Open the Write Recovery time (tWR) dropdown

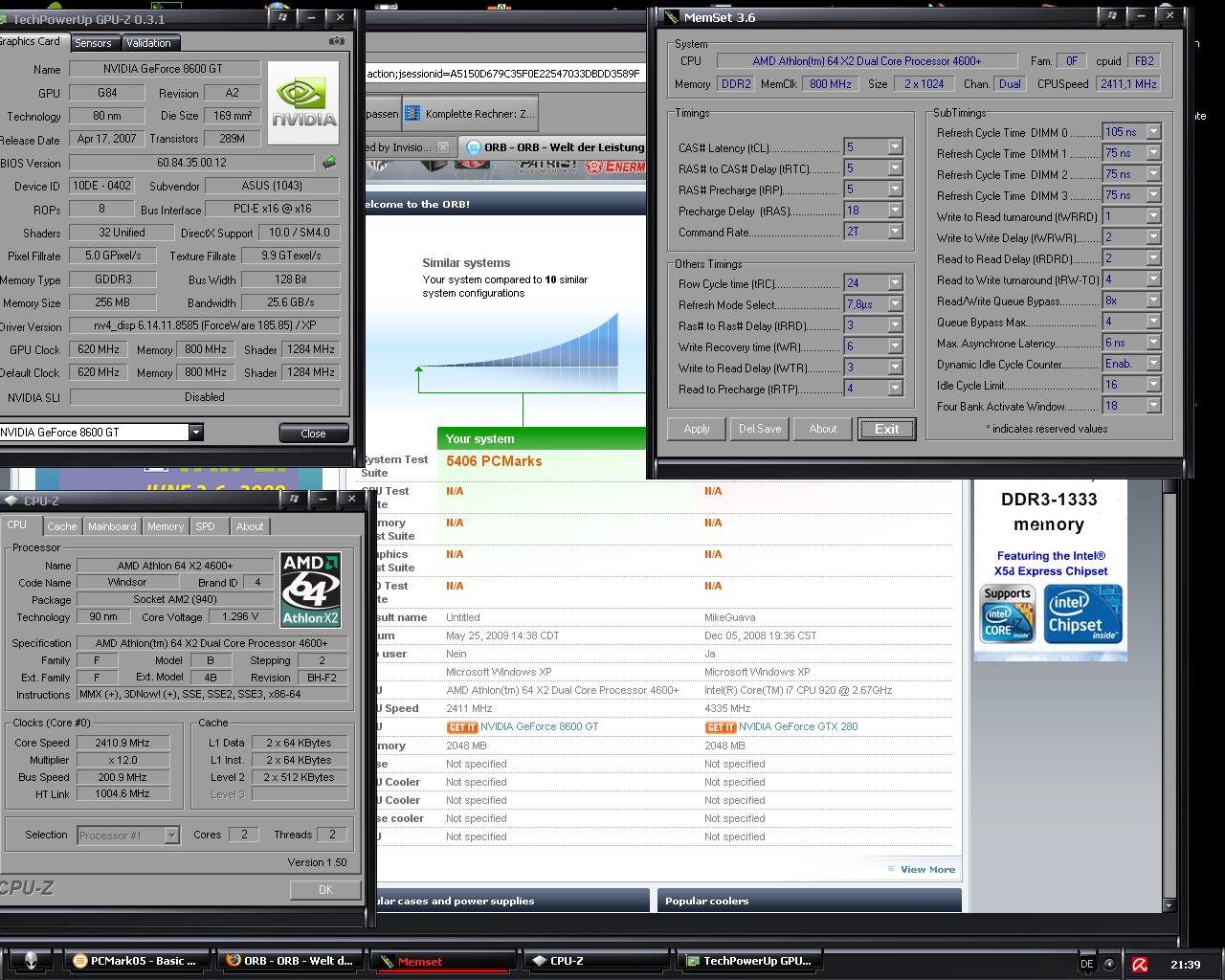tap(895, 346)
